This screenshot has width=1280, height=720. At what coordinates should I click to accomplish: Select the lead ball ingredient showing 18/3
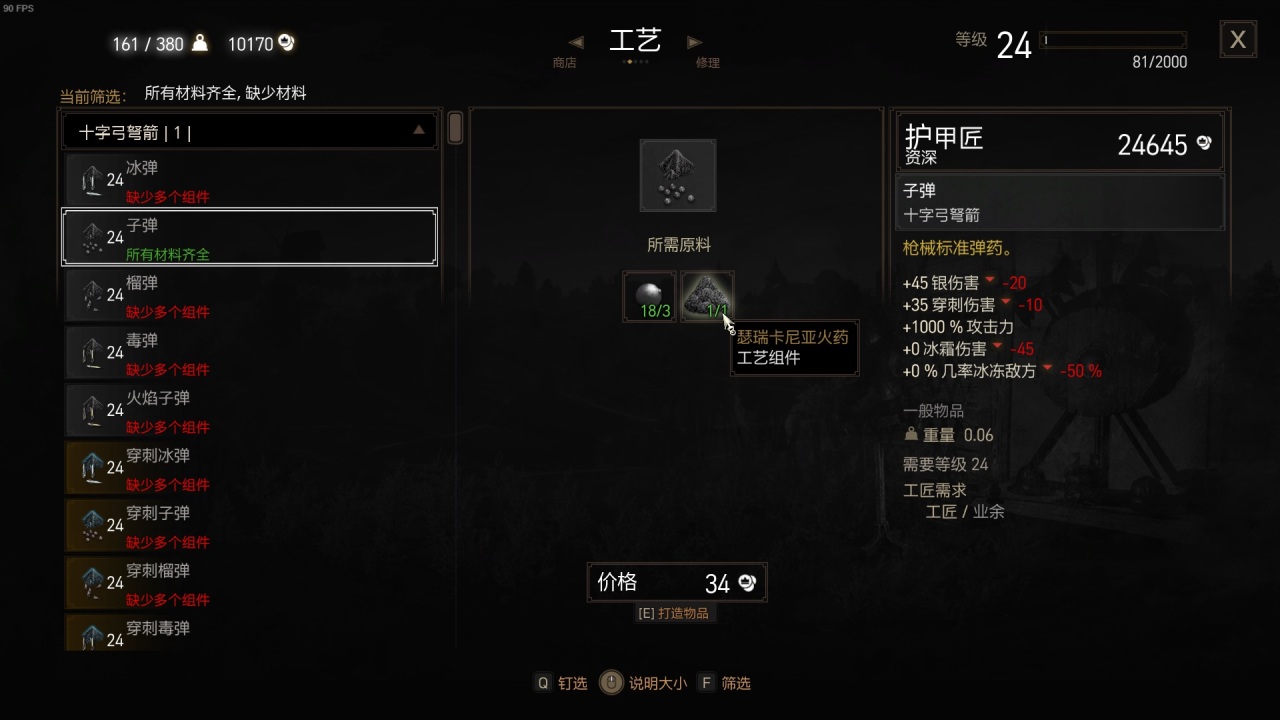(650, 297)
